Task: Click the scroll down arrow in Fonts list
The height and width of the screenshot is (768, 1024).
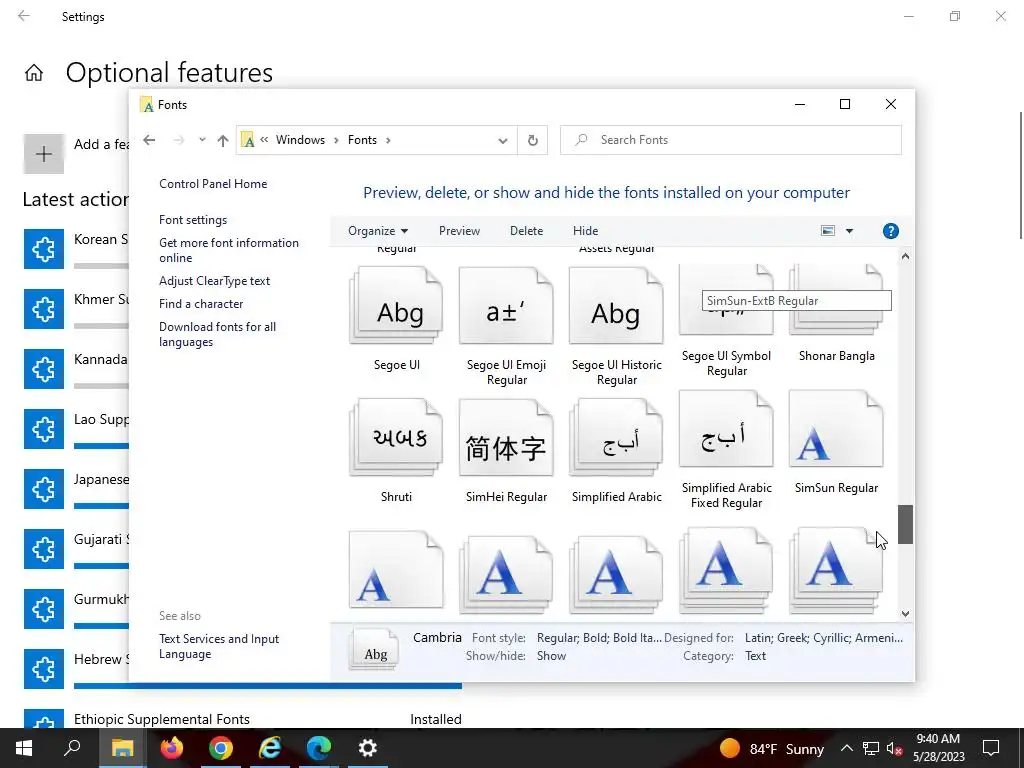Action: coord(905,613)
